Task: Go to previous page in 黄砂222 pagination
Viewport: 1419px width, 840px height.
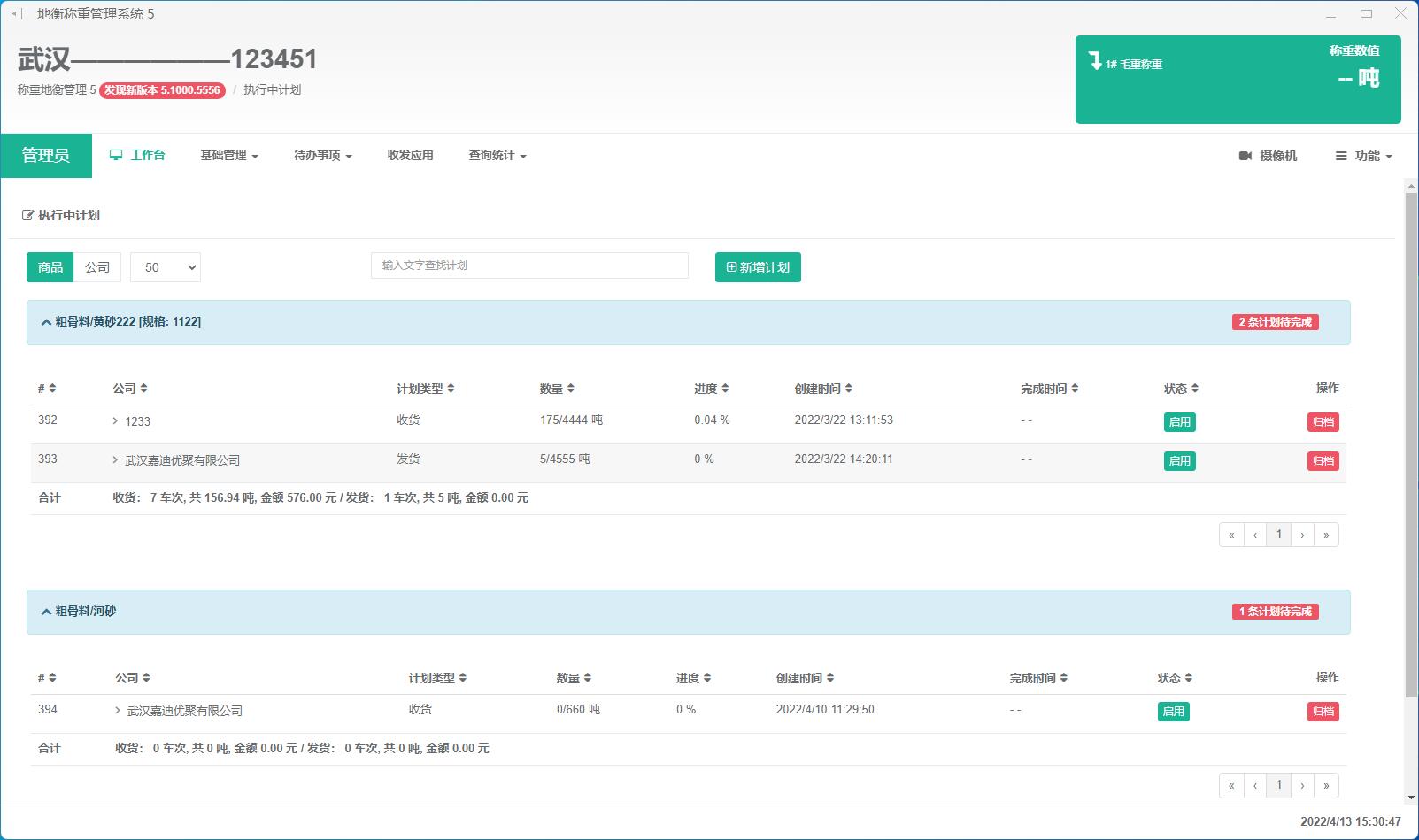Action: (x=1255, y=535)
